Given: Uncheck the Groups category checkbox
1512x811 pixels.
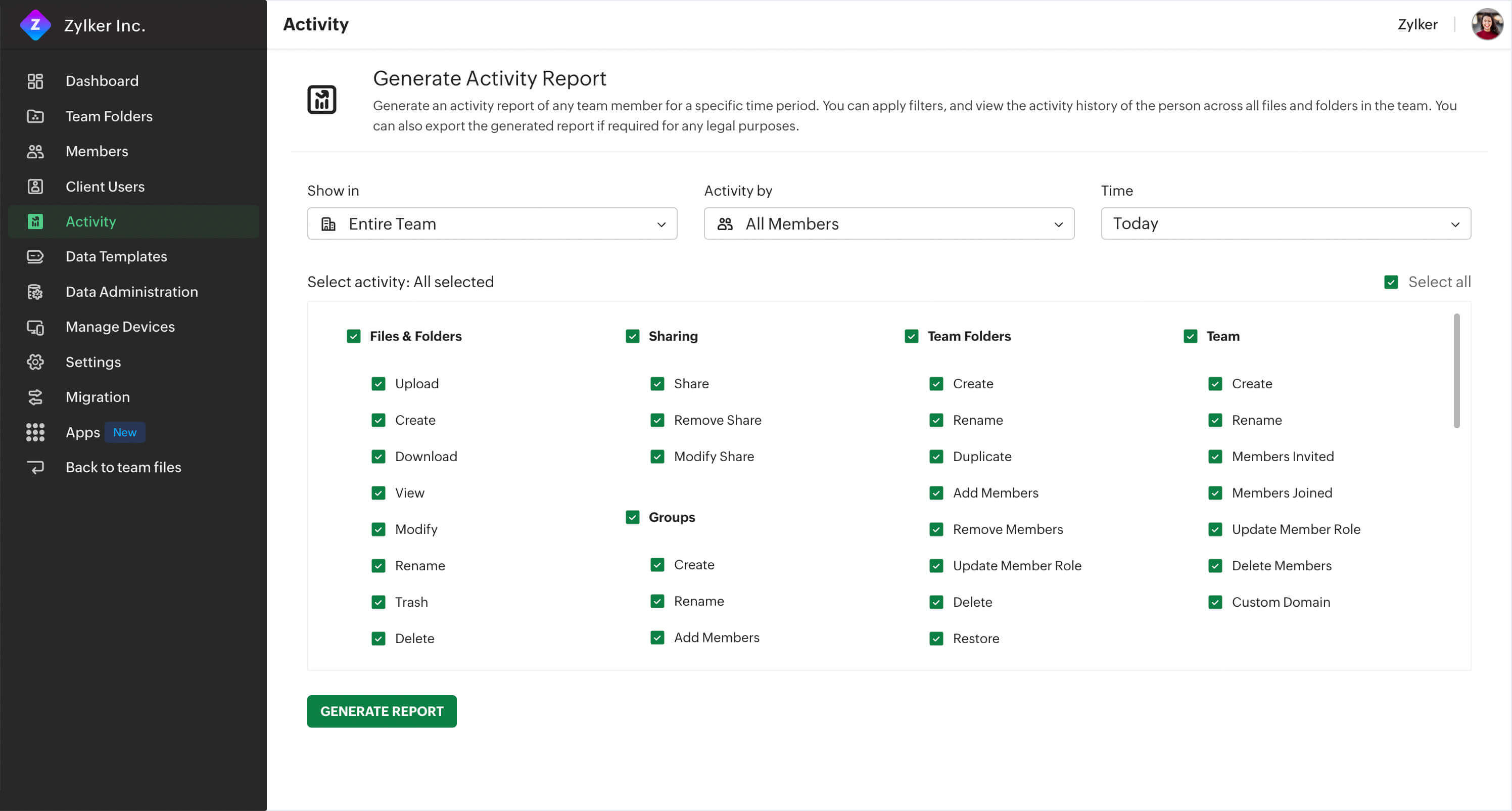Looking at the screenshot, I should pyautogui.click(x=632, y=516).
